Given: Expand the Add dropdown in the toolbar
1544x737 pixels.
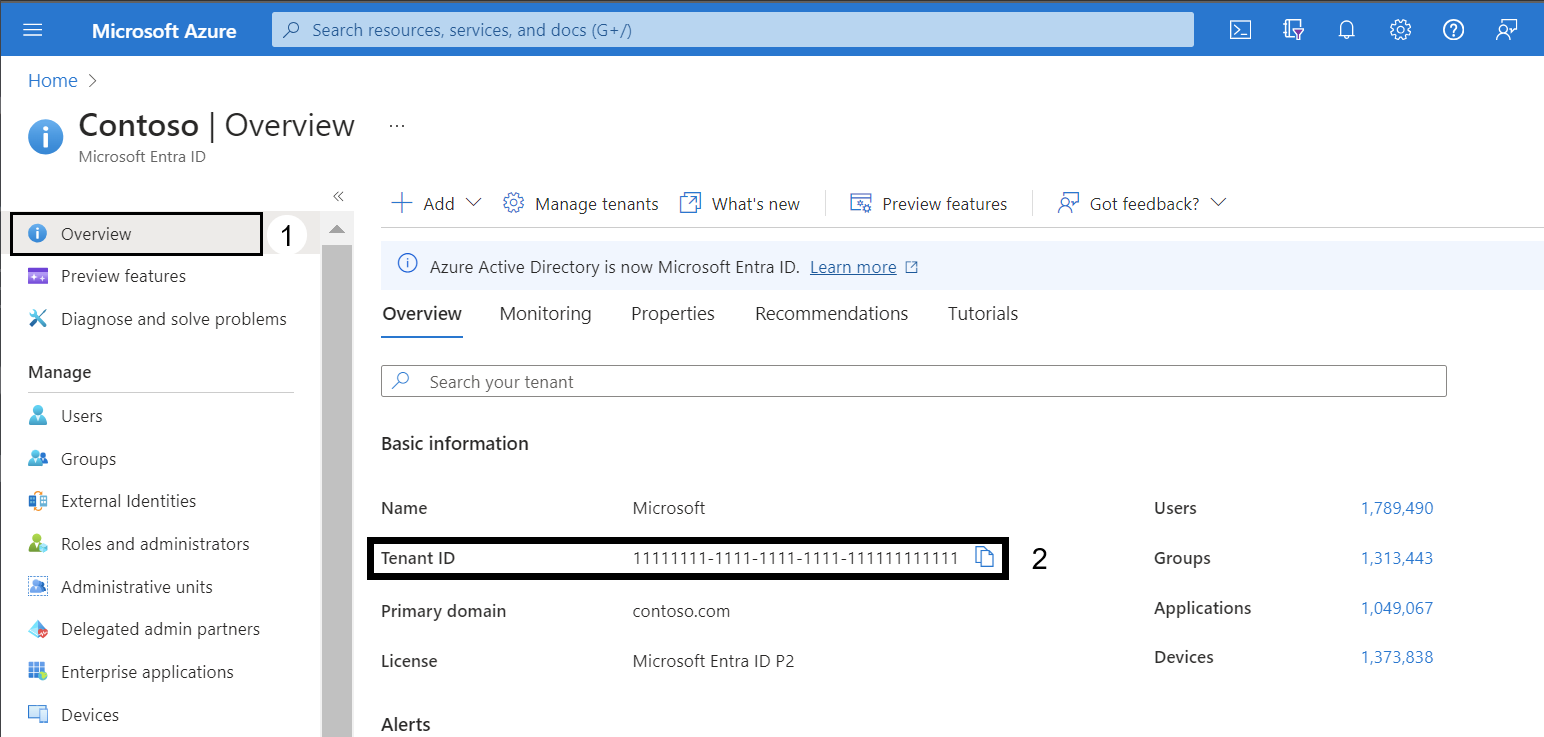Looking at the screenshot, I should click(x=436, y=203).
